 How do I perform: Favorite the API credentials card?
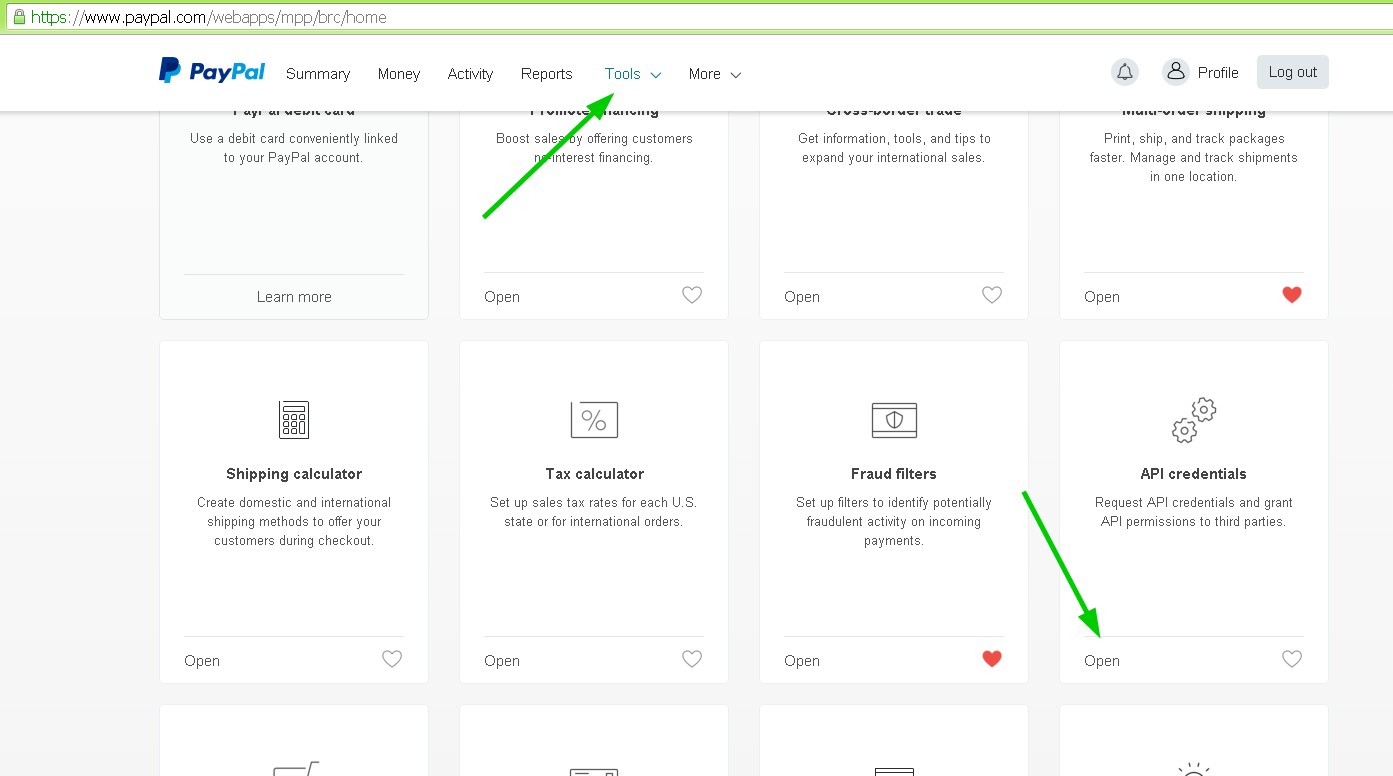pos(1292,659)
